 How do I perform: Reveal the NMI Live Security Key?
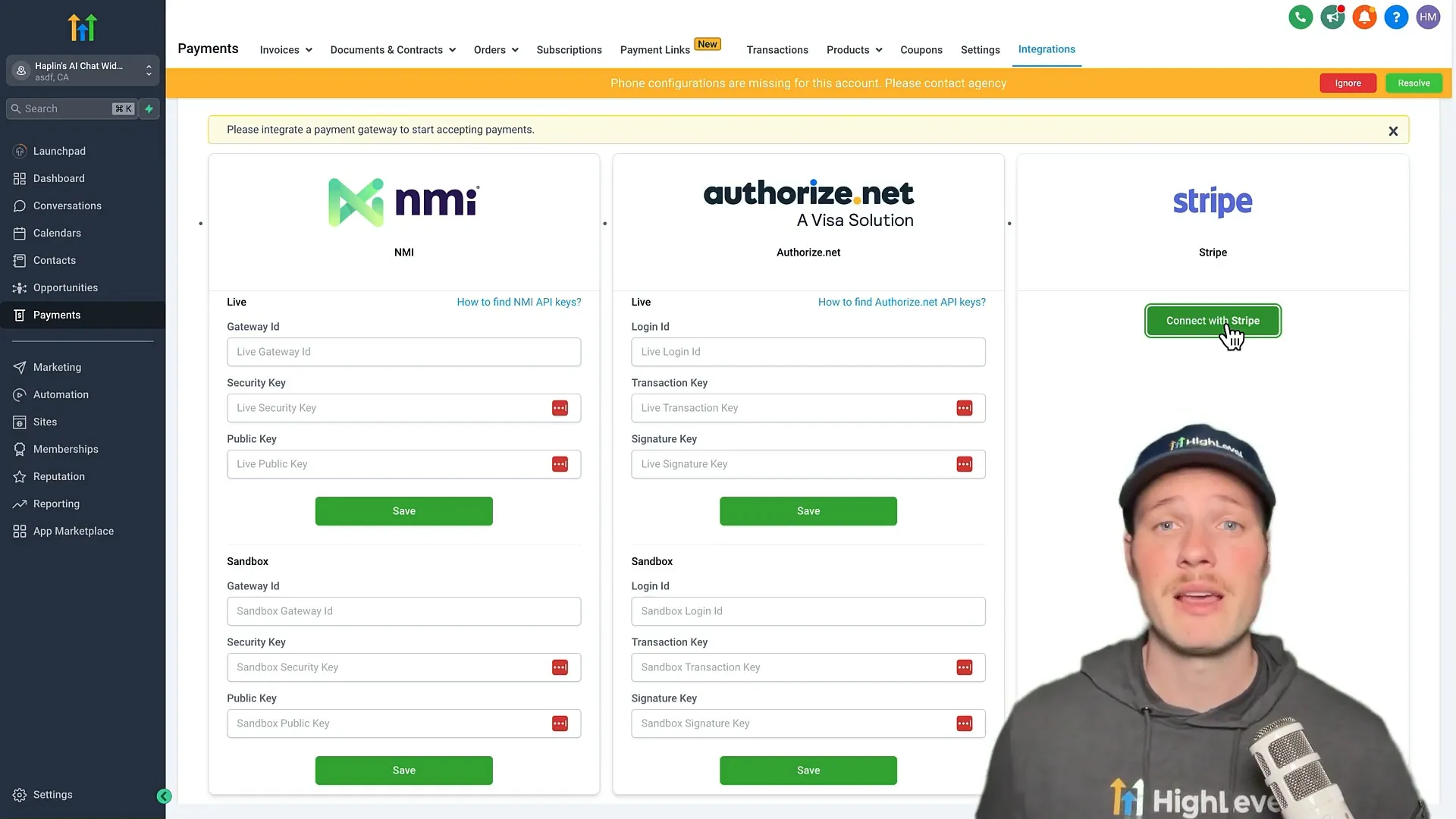[560, 408]
